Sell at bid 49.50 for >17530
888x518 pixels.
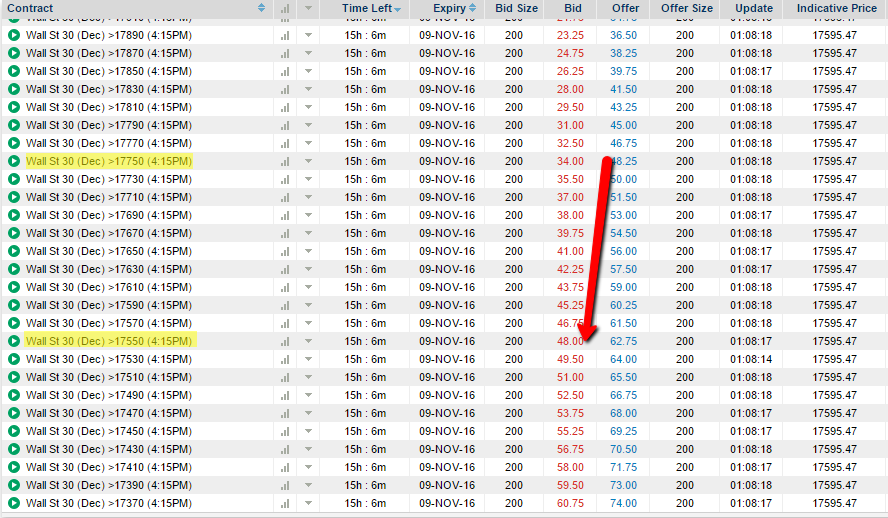[570, 359]
